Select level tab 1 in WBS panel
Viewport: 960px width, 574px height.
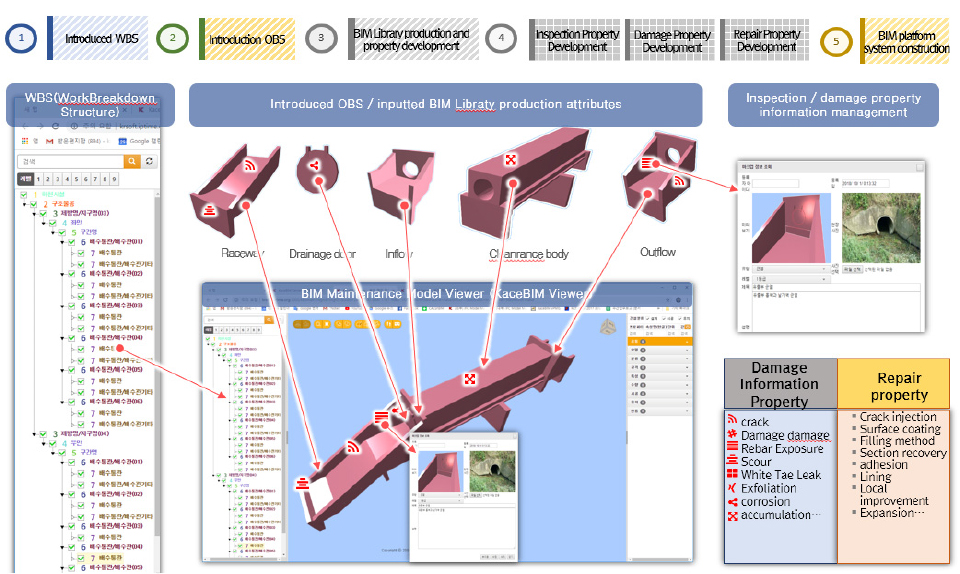click(x=38, y=179)
